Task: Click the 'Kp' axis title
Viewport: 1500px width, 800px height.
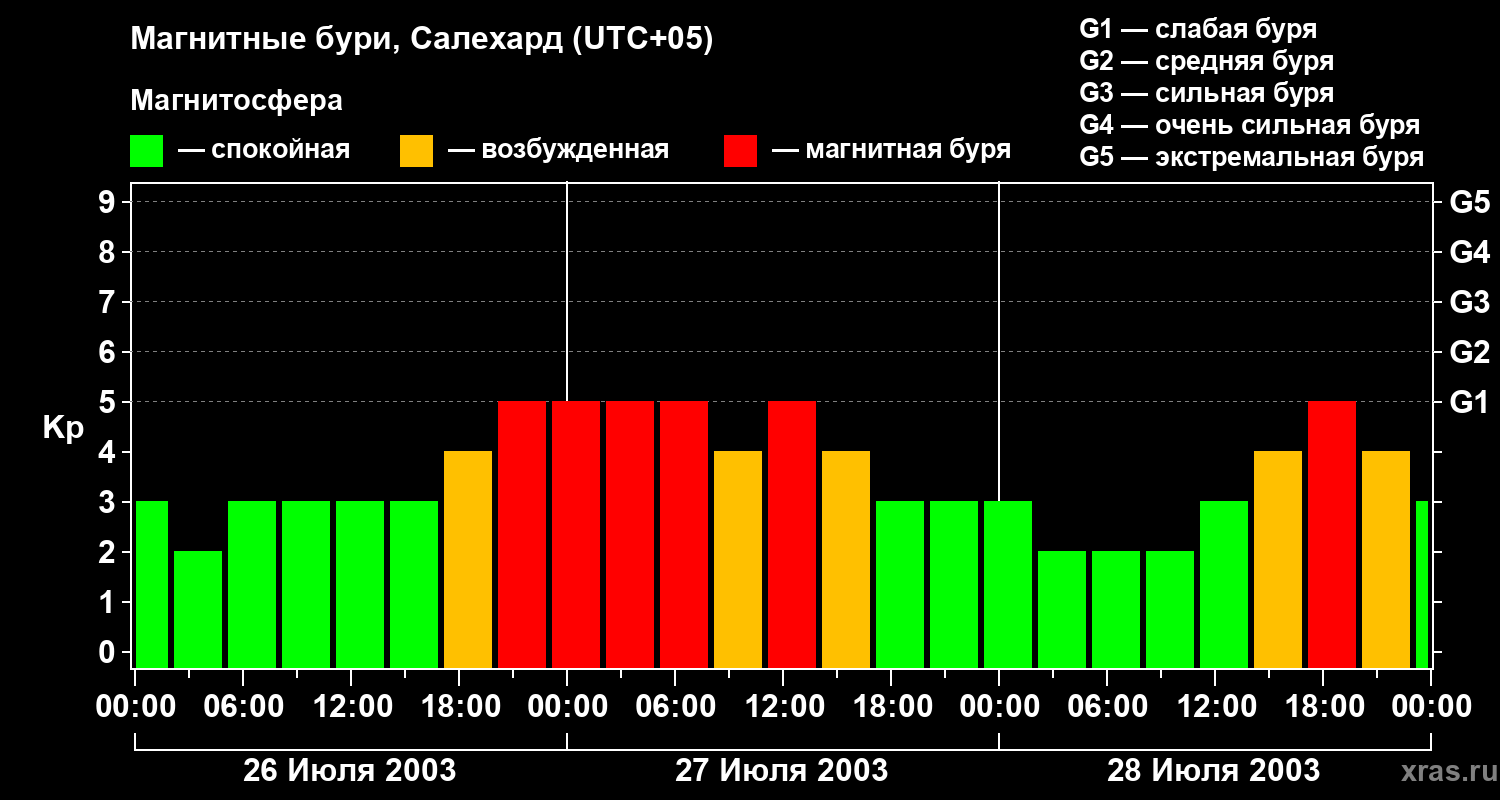Action: 64,428
